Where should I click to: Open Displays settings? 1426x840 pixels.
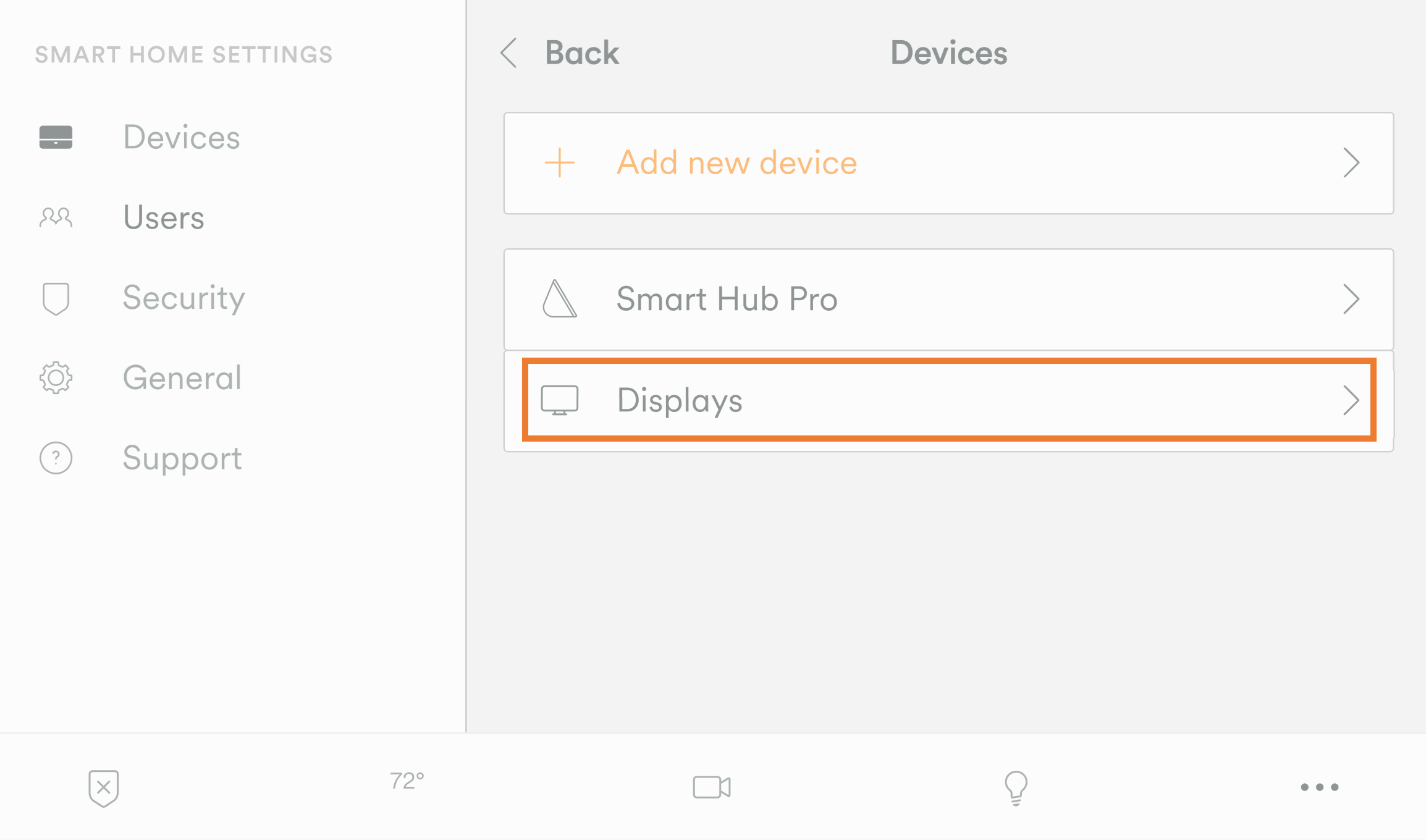point(680,400)
